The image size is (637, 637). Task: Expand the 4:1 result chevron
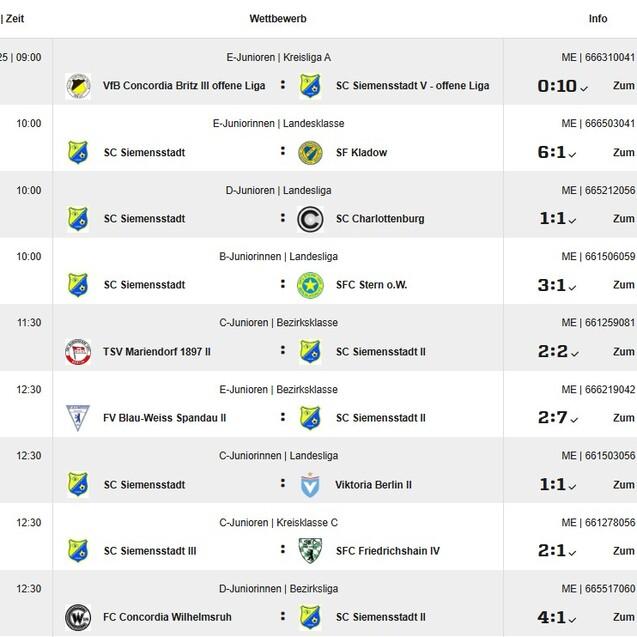click(x=574, y=618)
